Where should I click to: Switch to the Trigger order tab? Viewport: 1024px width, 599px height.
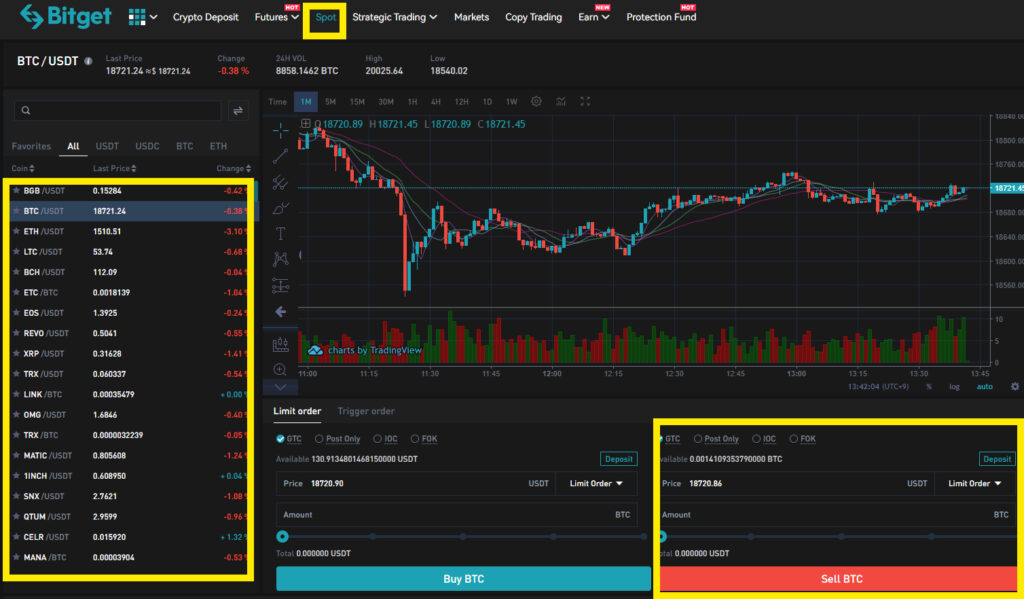(x=366, y=411)
